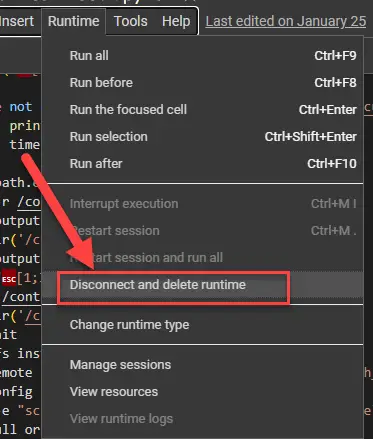Choose Run before
This screenshot has height=439, width=373.
[x=202, y=83]
